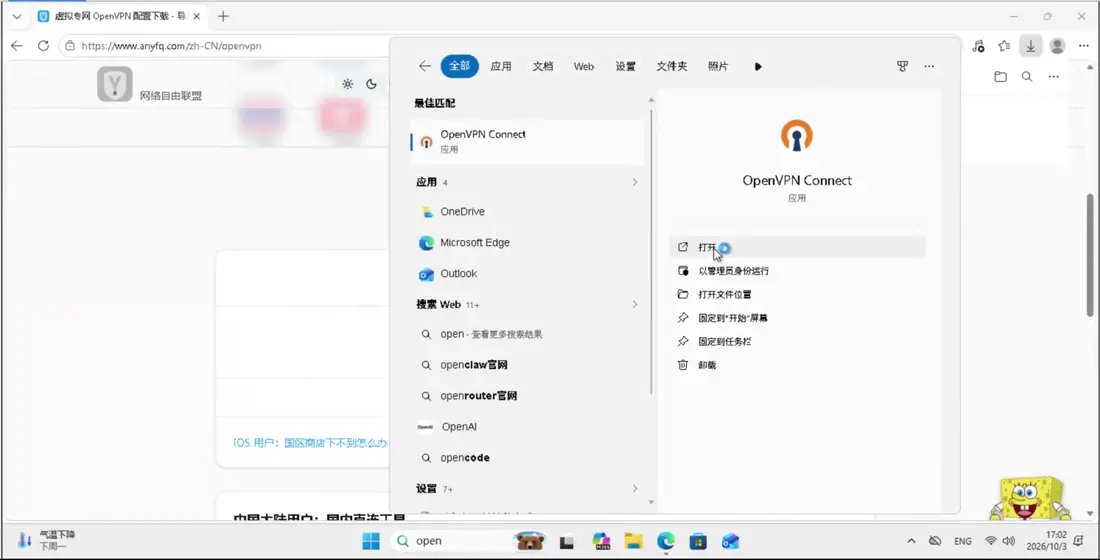Go back using the search panel arrow
This screenshot has width=1100, height=560.
point(424,66)
